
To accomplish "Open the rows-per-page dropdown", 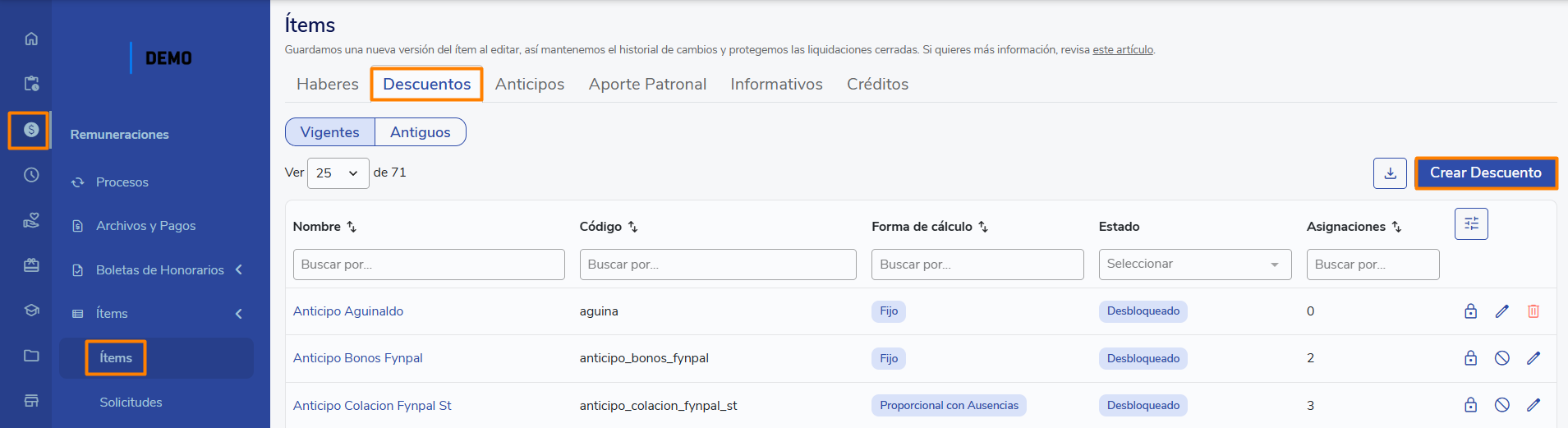I will coord(338,173).
